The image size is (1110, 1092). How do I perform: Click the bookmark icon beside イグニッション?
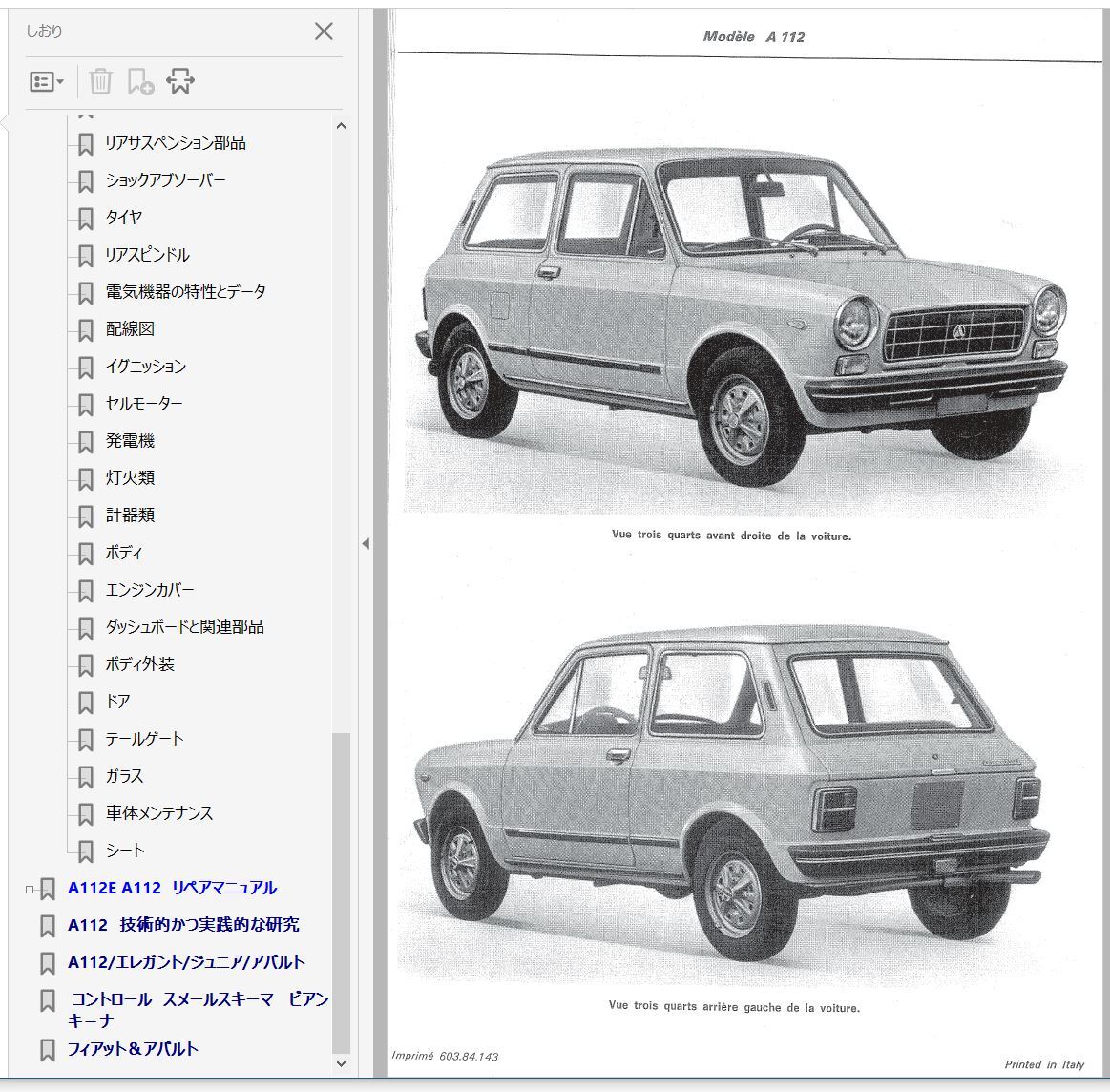pos(86,368)
